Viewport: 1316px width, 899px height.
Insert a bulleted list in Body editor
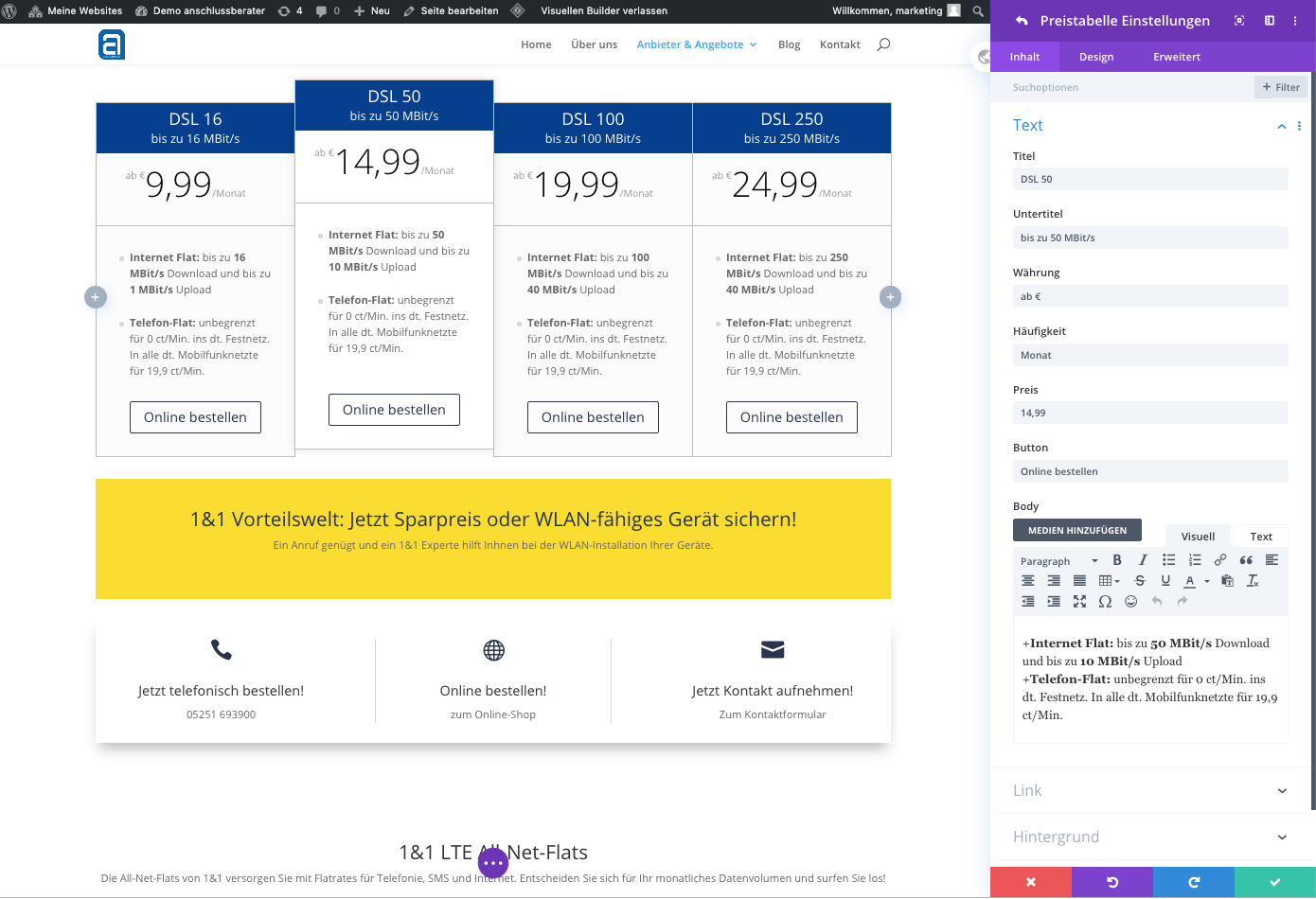1168,560
